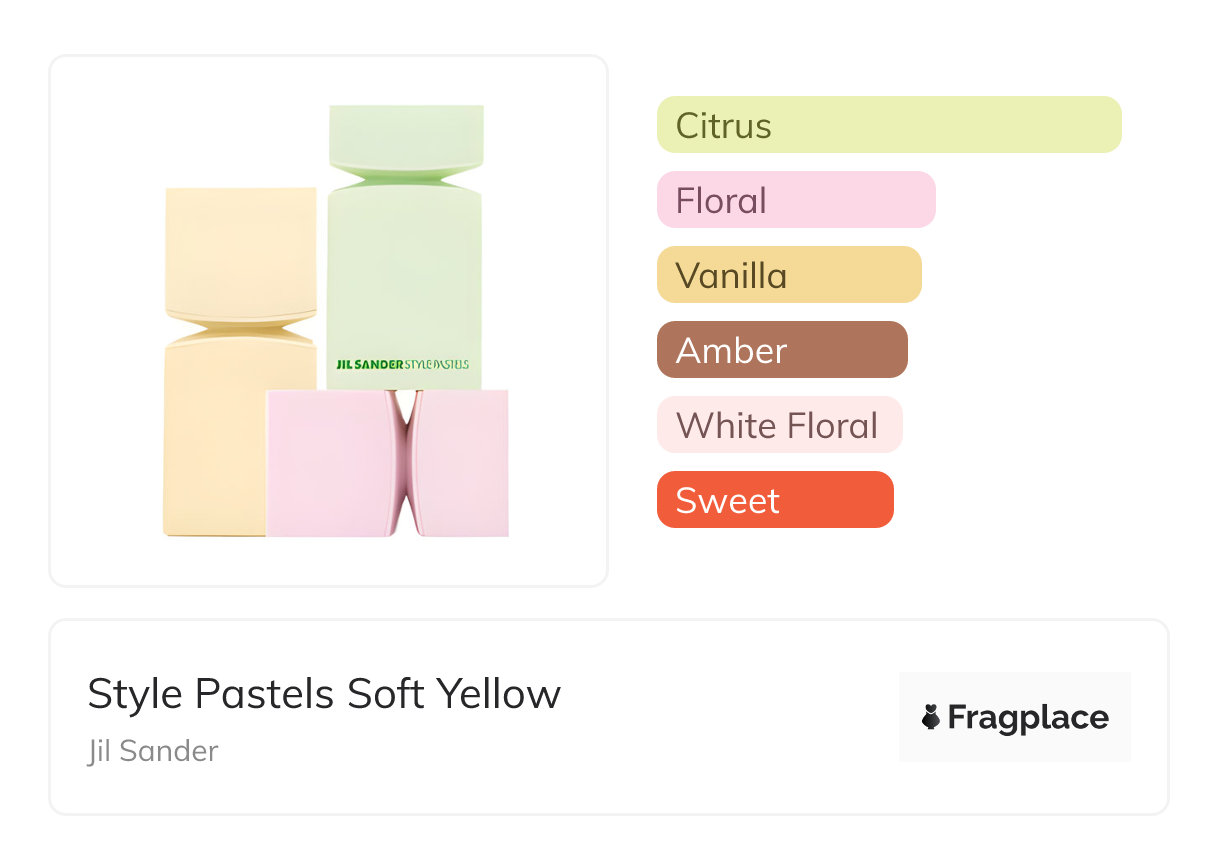The image size is (1218, 864).
Task: Pick the White Floral accord bar
Action: pyautogui.click(x=779, y=425)
